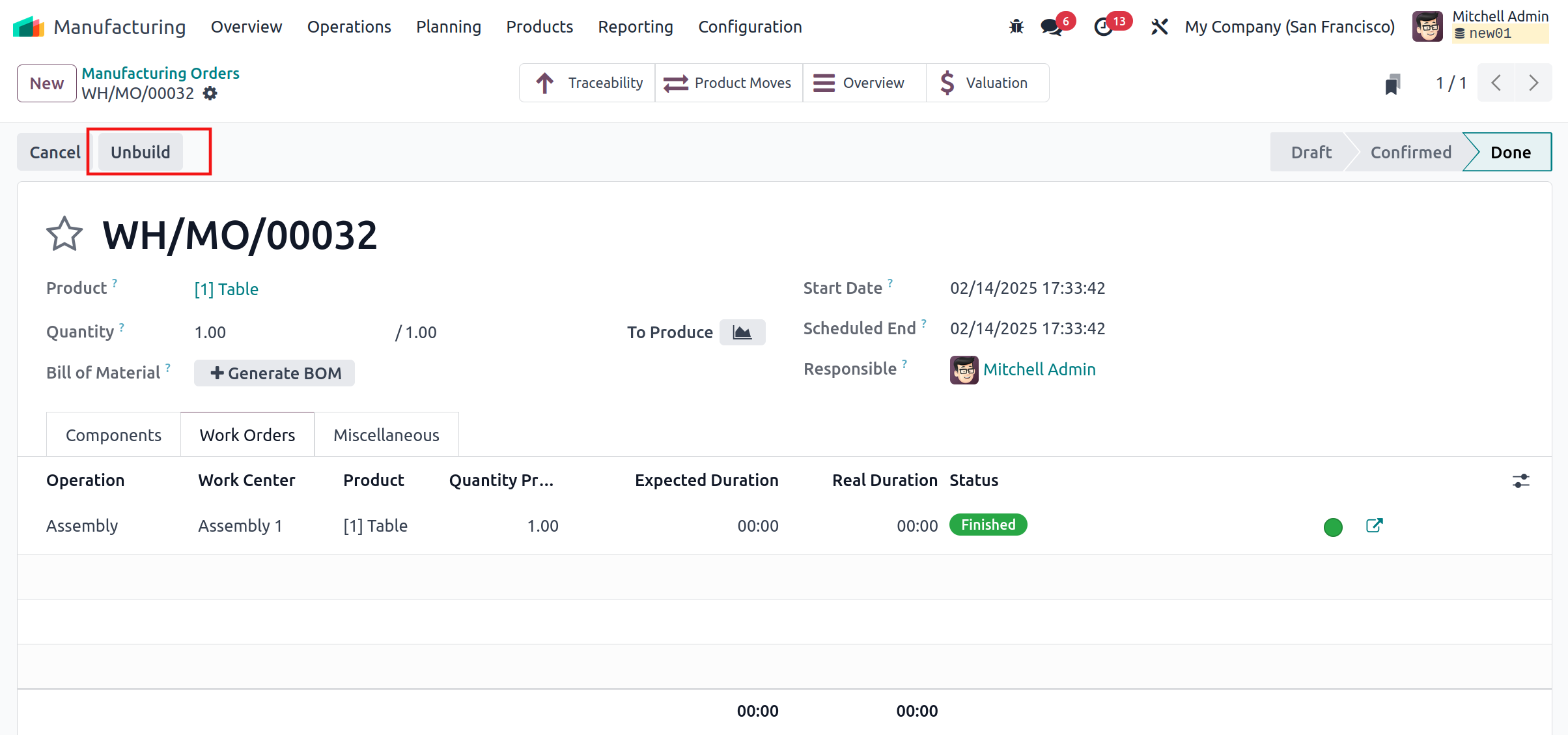Click the bookmark icon near the pager
Image resolution: width=1568 pixels, height=735 pixels.
(1392, 83)
